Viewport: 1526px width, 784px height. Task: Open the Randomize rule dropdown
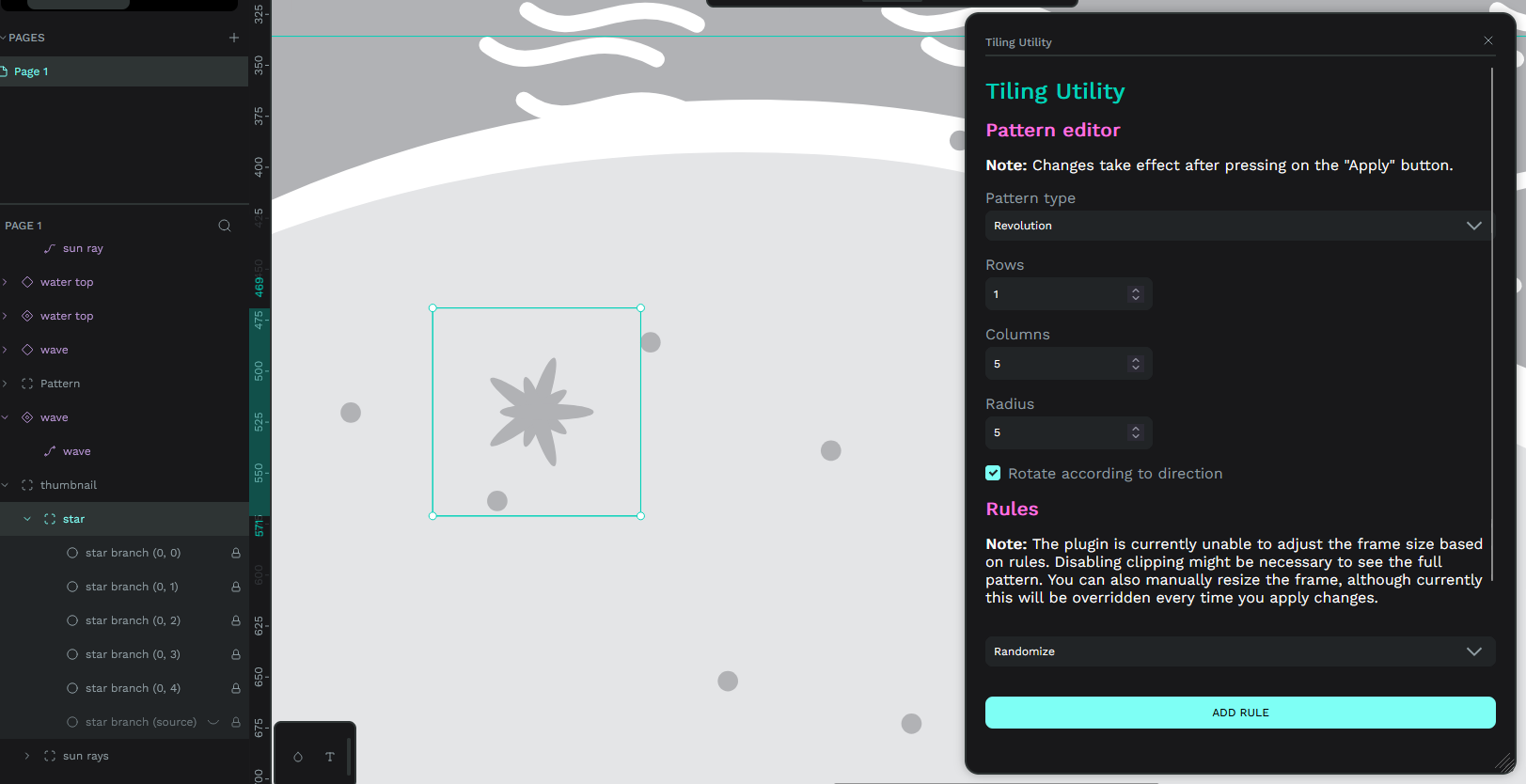1240,651
